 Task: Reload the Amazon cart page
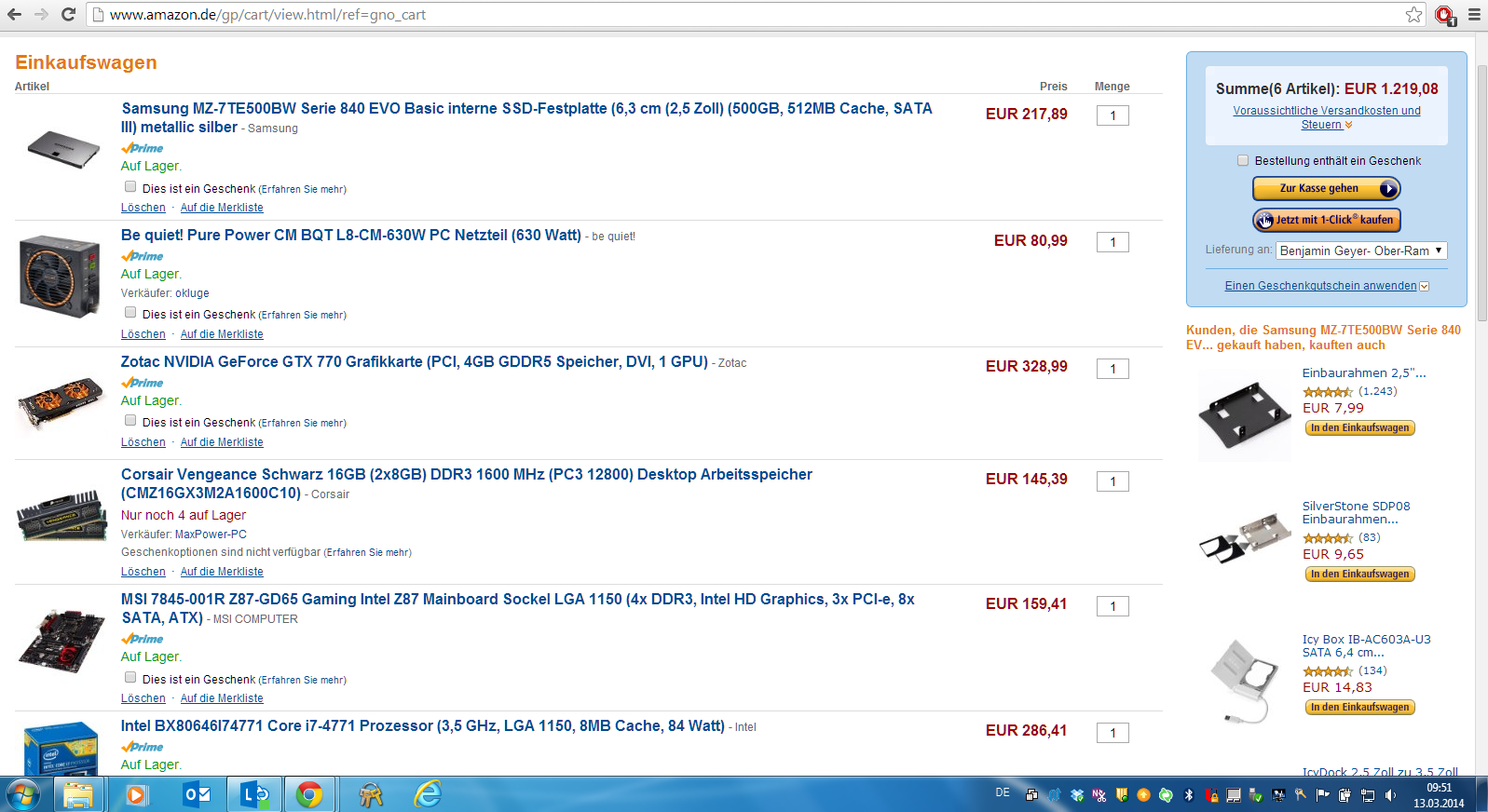click(68, 14)
